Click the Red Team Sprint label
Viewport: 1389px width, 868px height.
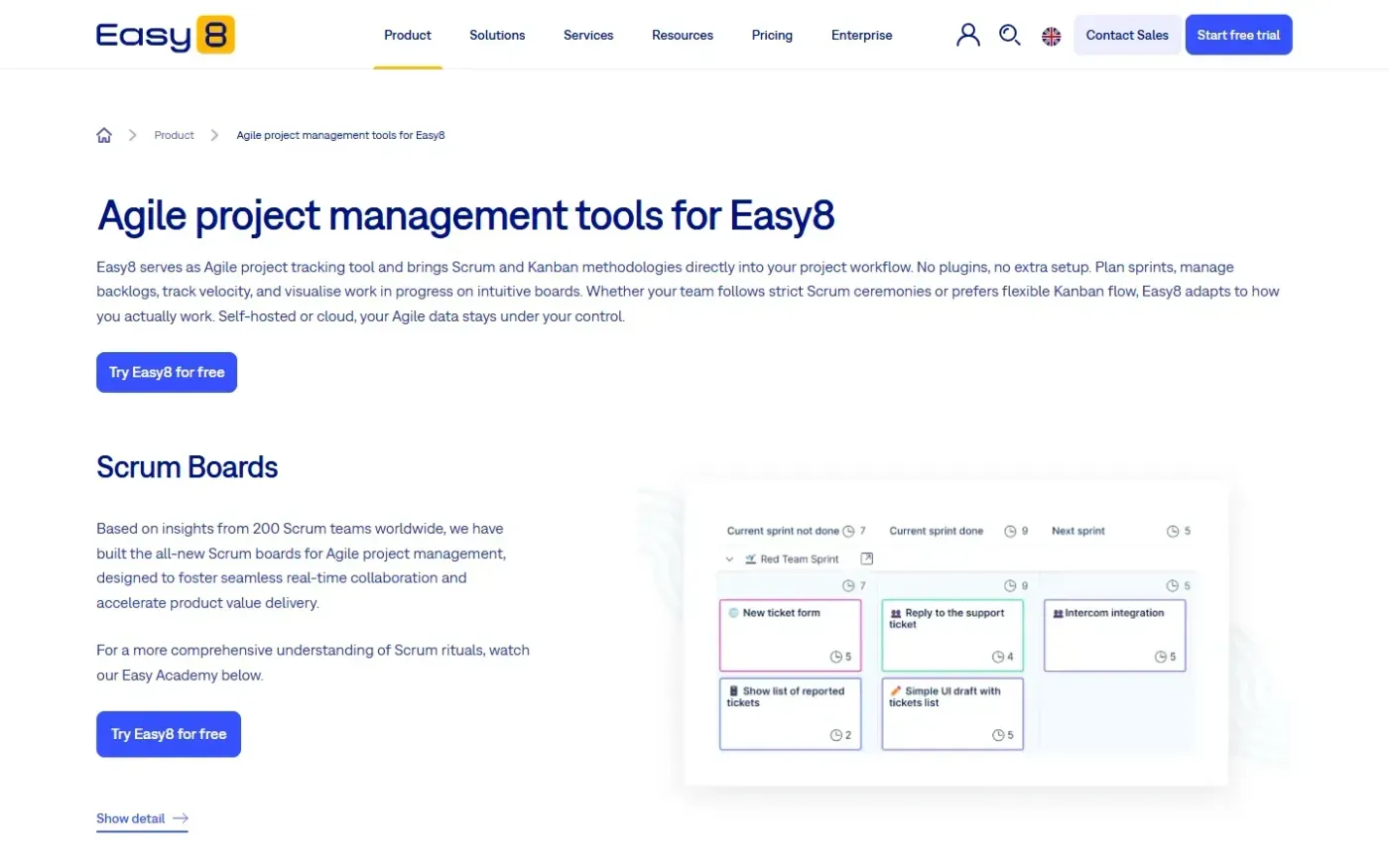pos(800,559)
